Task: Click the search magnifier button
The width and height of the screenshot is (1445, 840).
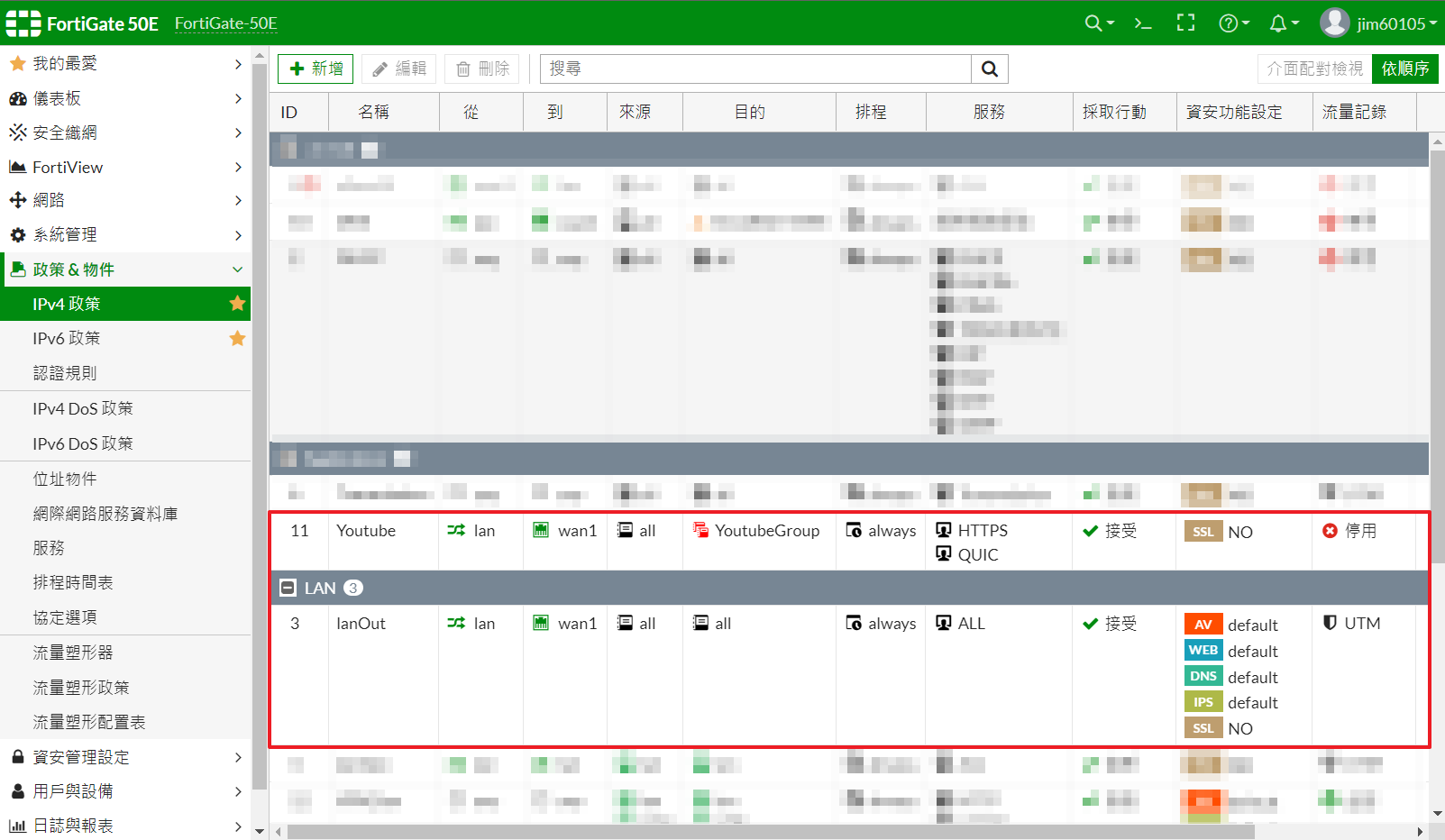Action: click(x=989, y=68)
